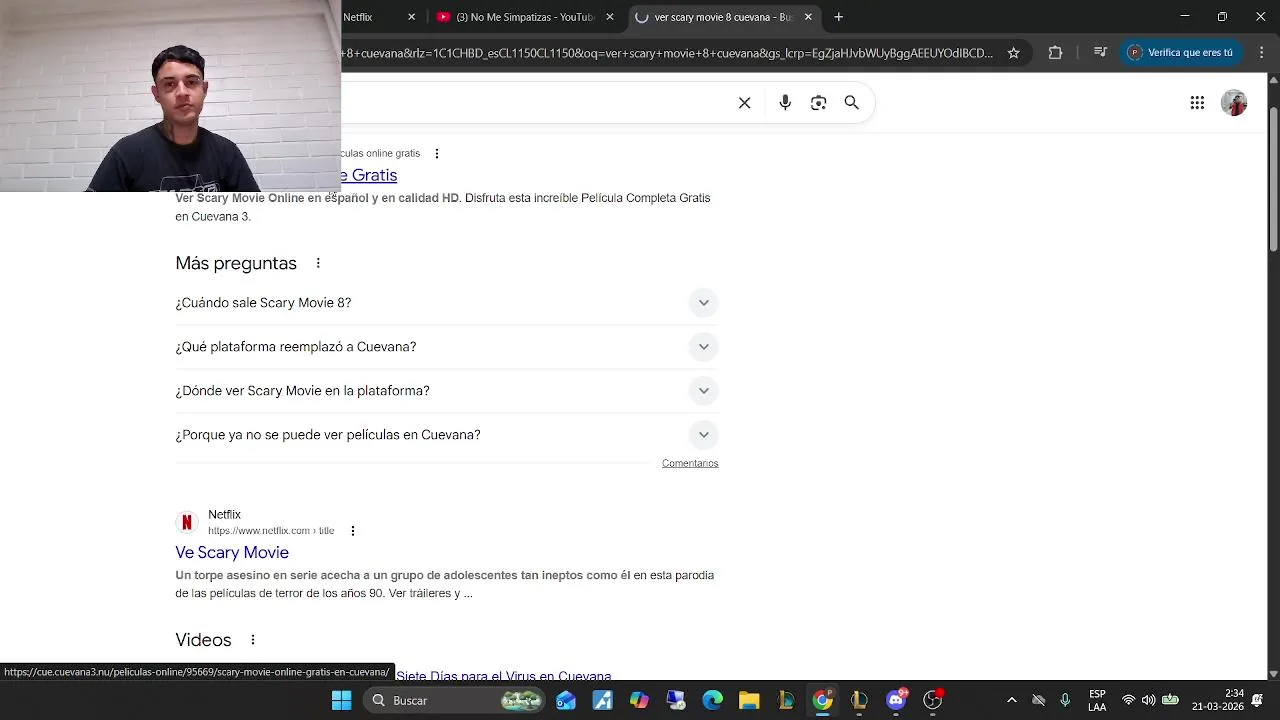This screenshot has width=1280, height=720.
Task: Open the Chrome three-dot menu
Action: 1261,53
